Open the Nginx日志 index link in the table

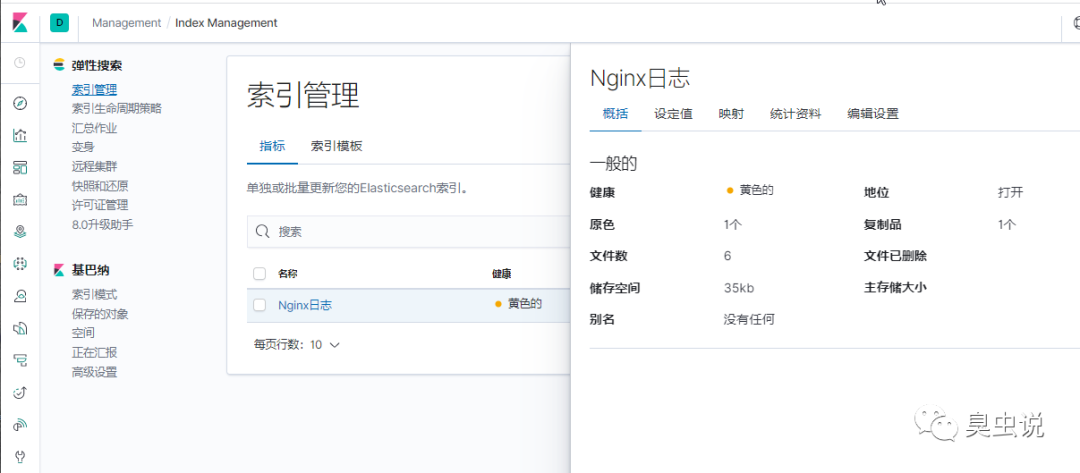pos(305,304)
